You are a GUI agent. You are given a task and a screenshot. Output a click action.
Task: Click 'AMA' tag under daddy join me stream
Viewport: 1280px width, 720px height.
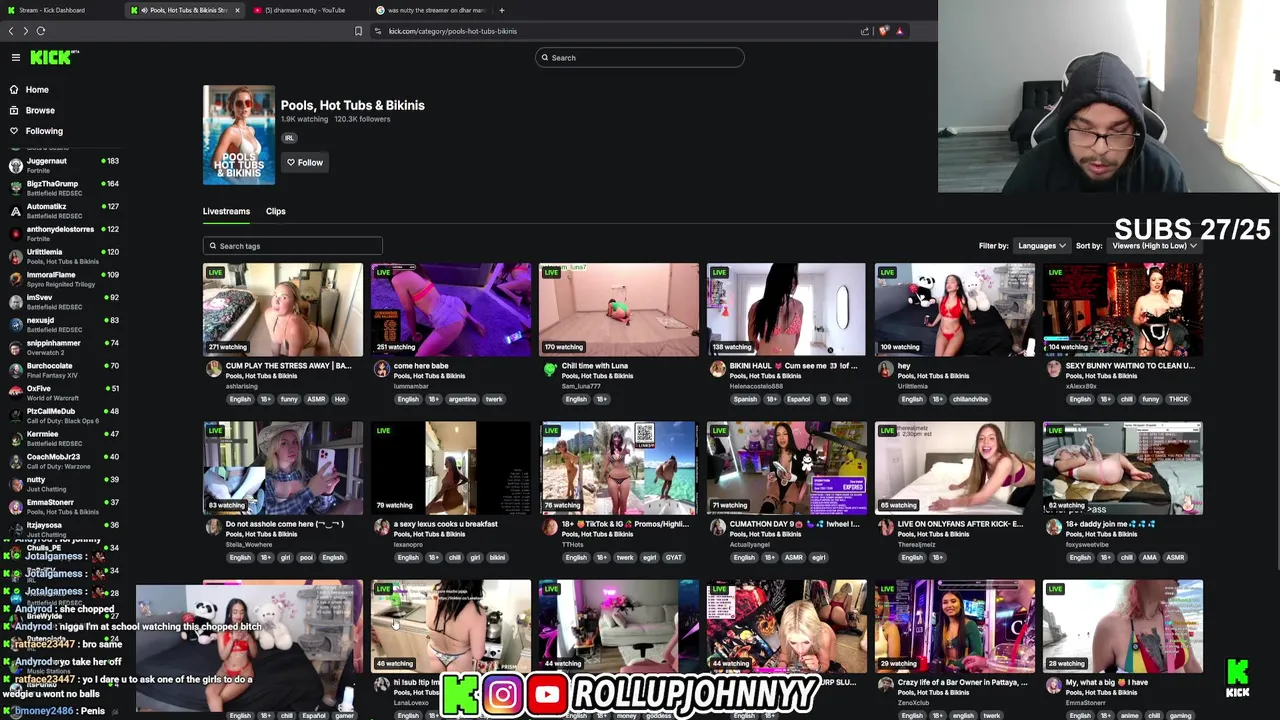click(1149, 557)
